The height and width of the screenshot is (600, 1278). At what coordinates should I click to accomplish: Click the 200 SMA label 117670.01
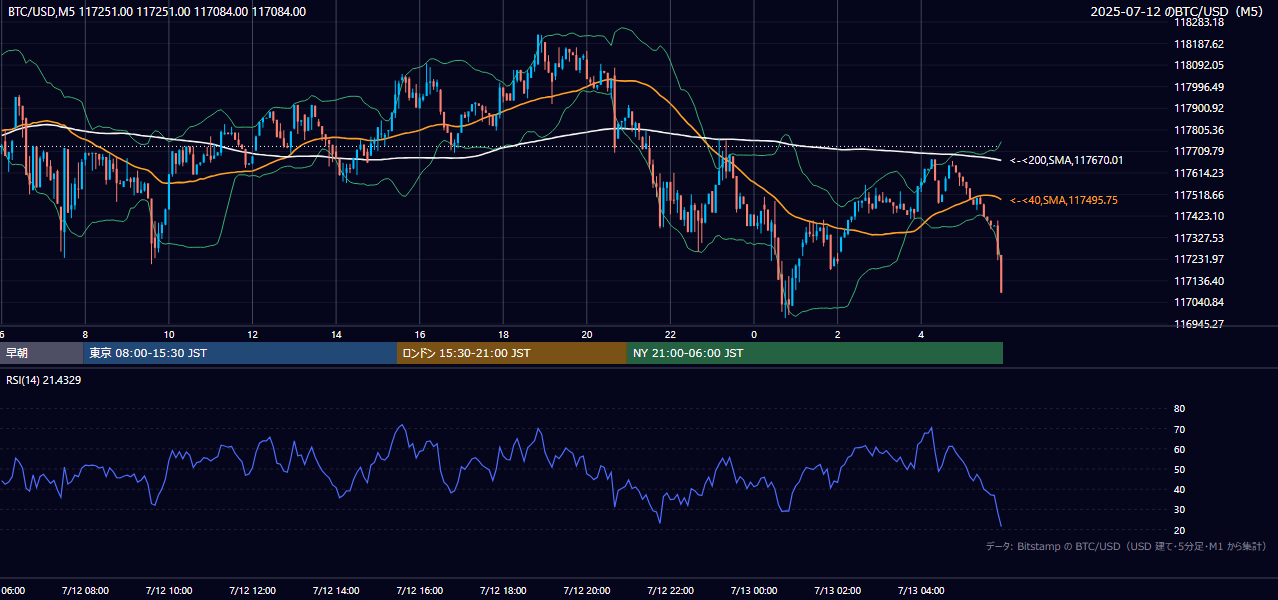(1067, 160)
